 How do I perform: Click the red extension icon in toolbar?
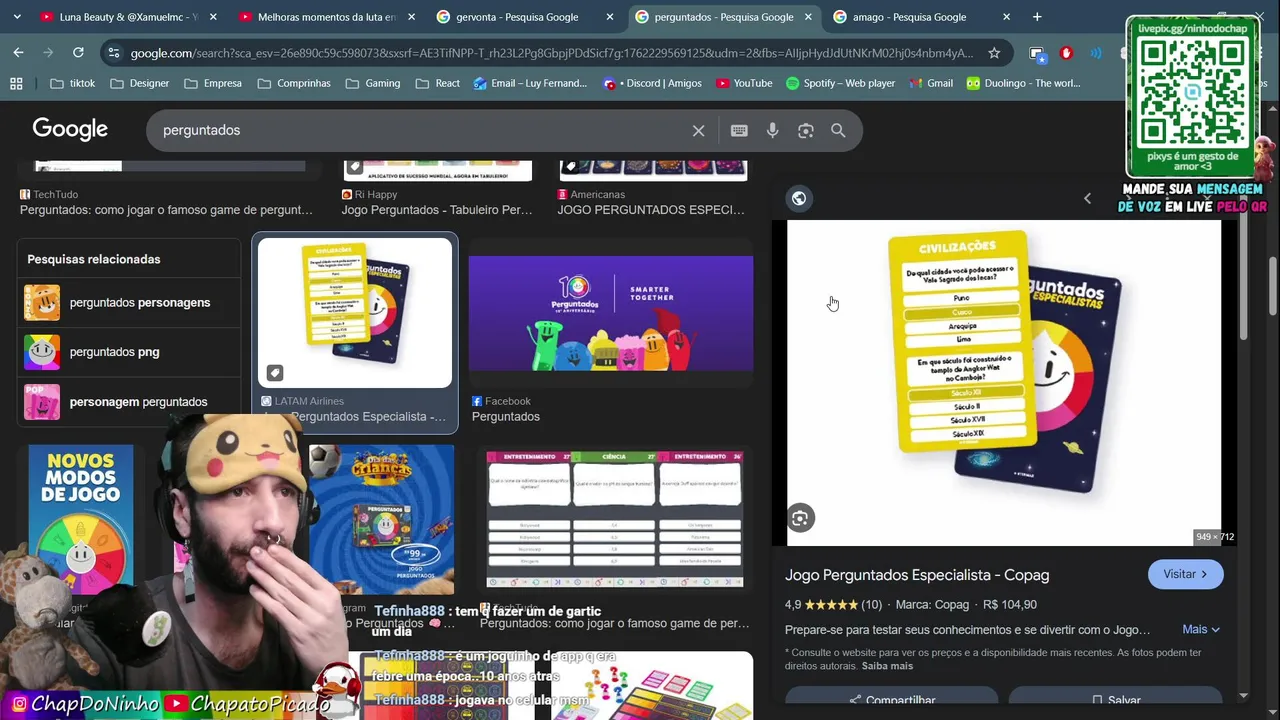click(x=1066, y=53)
